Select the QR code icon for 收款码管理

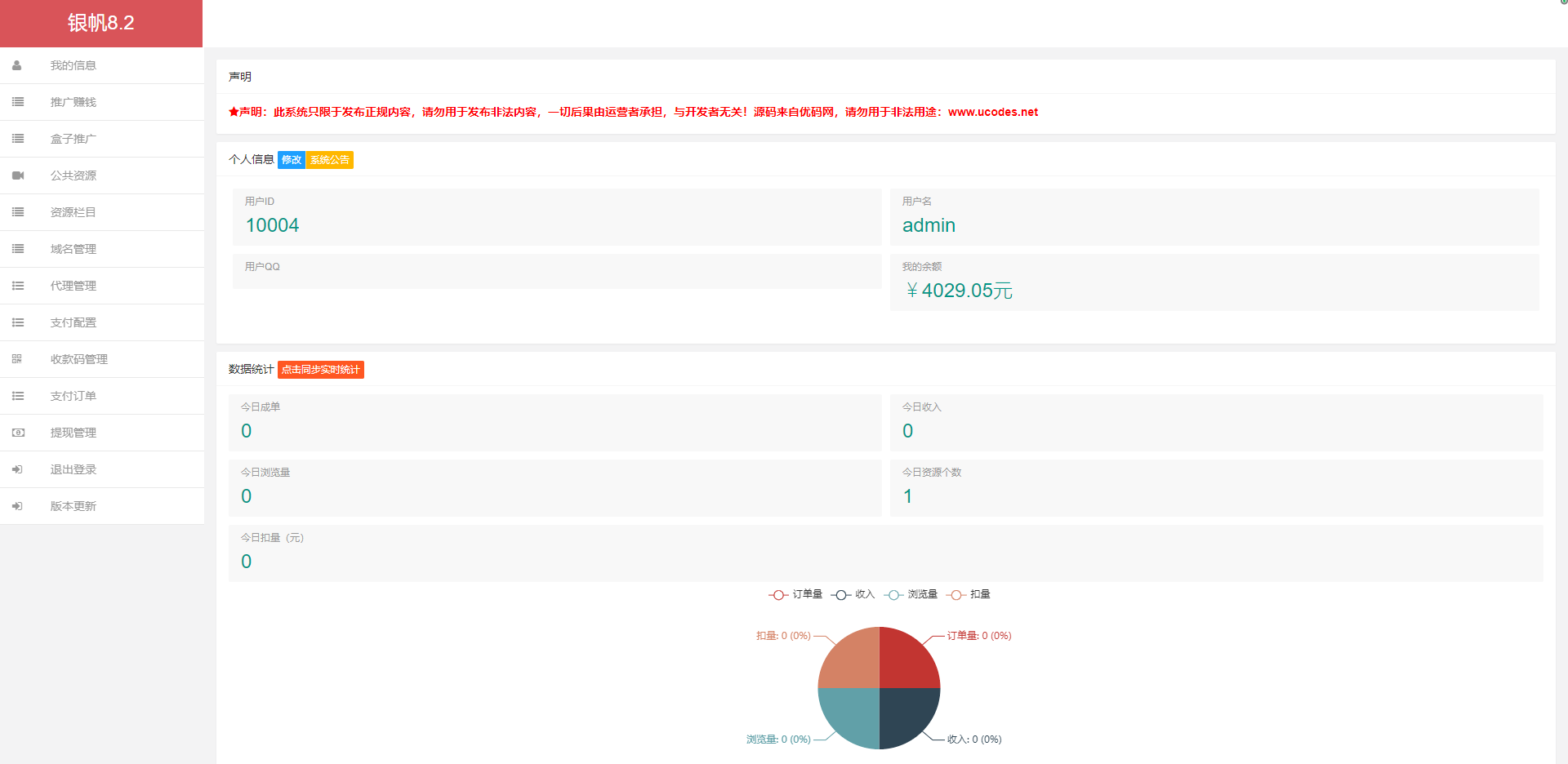point(17,359)
